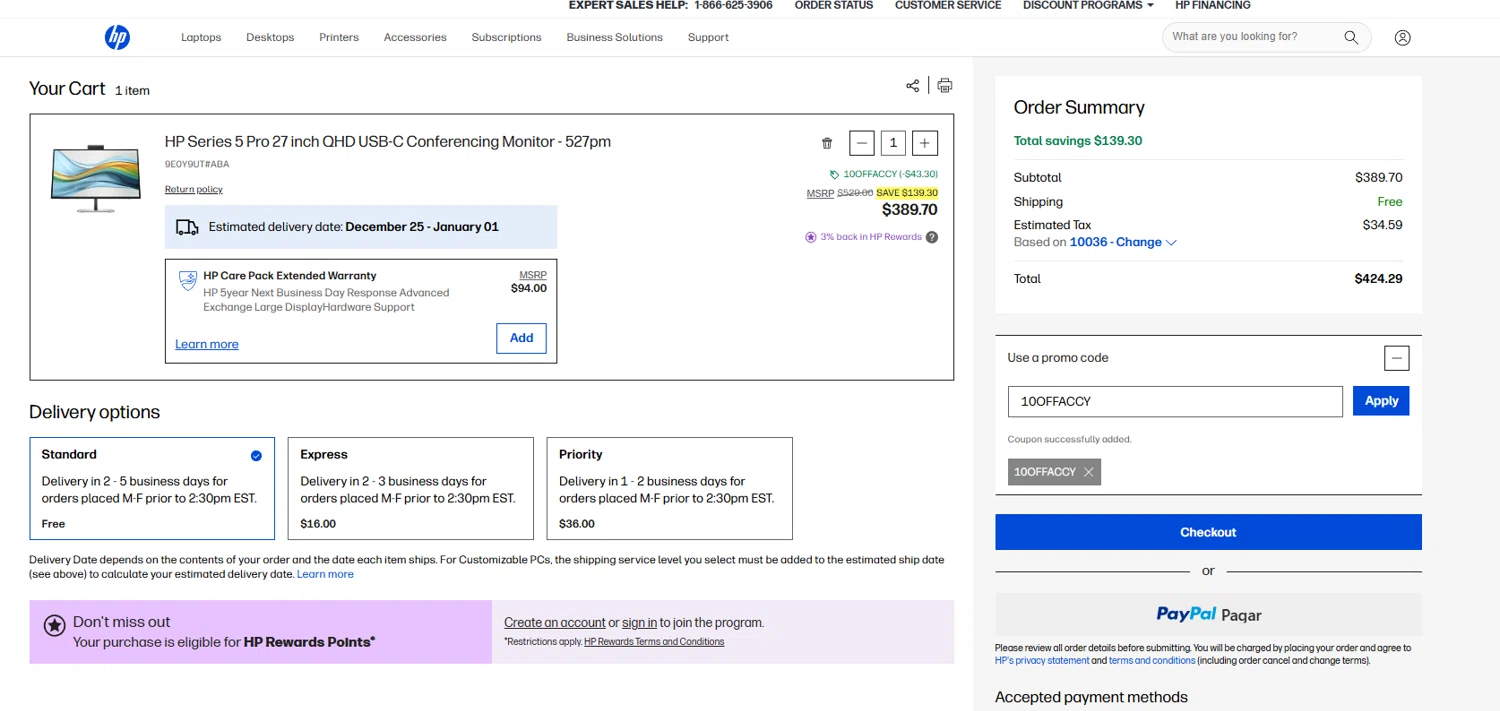Apply the promo code
This screenshot has width=1500, height=711.
[1381, 401]
